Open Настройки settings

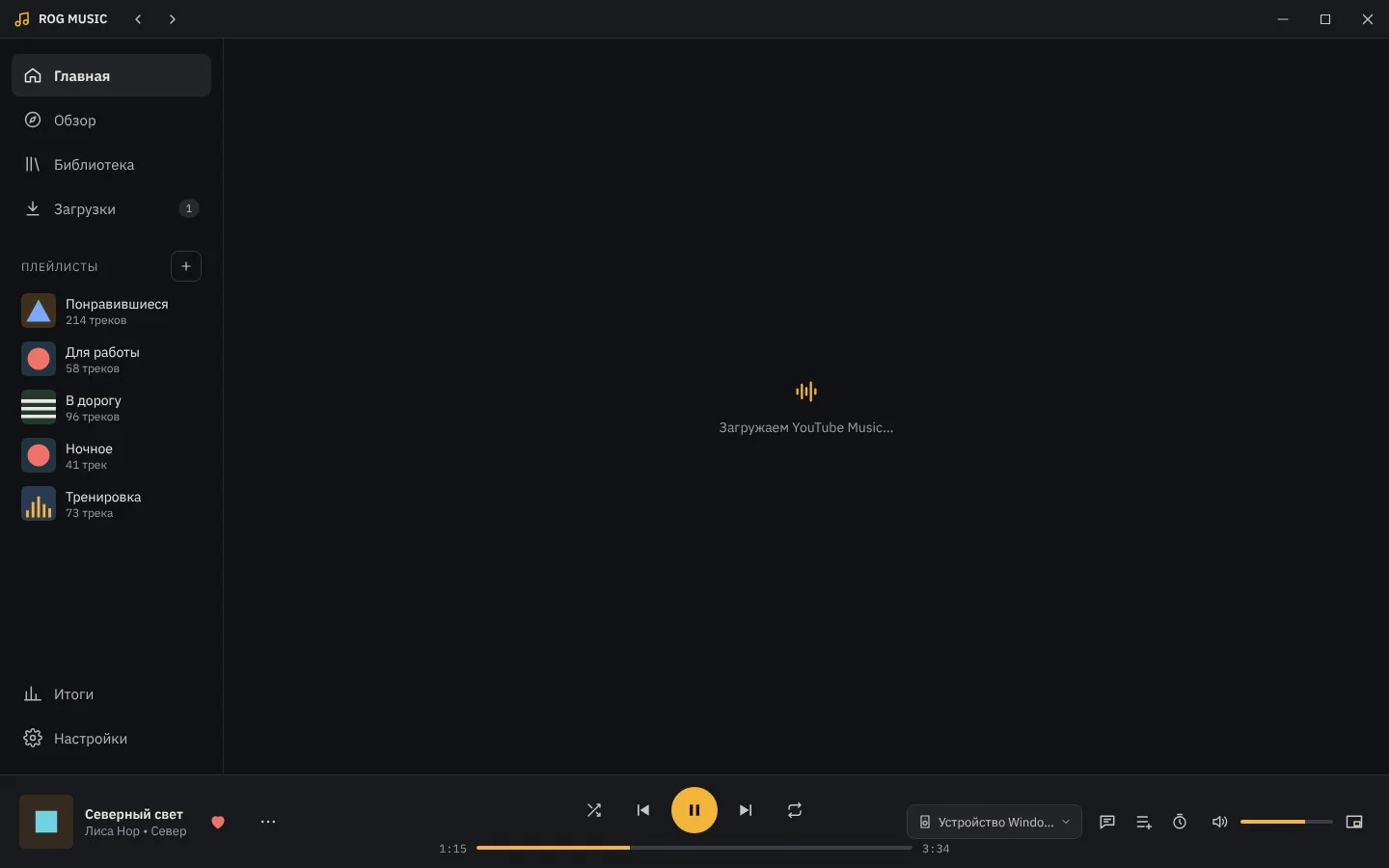(x=111, y=738)
